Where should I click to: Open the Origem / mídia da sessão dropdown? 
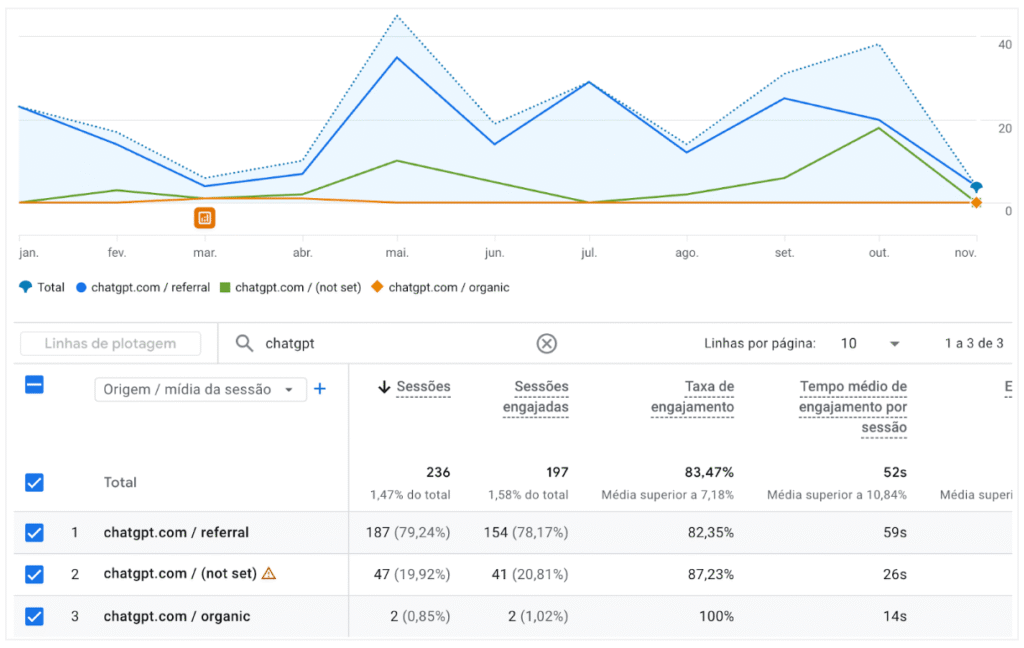[x=200, y=389]
